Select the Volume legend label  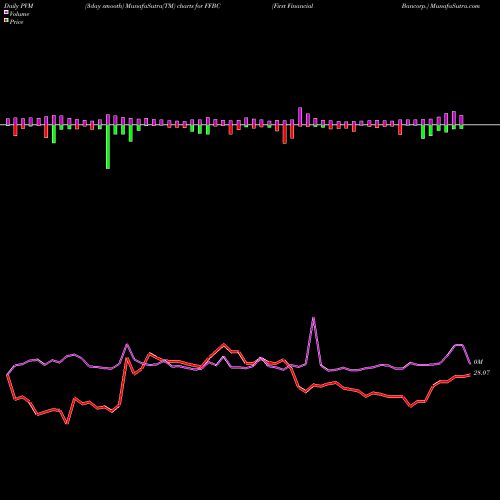(19, 14)
